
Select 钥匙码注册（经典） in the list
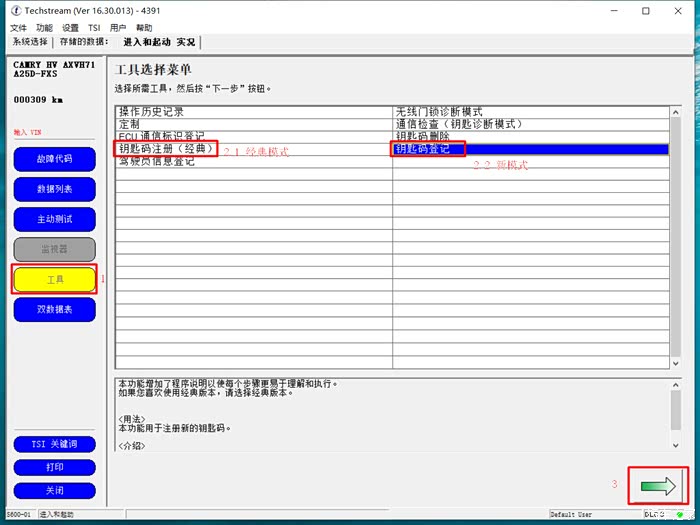tap(166, 149)
